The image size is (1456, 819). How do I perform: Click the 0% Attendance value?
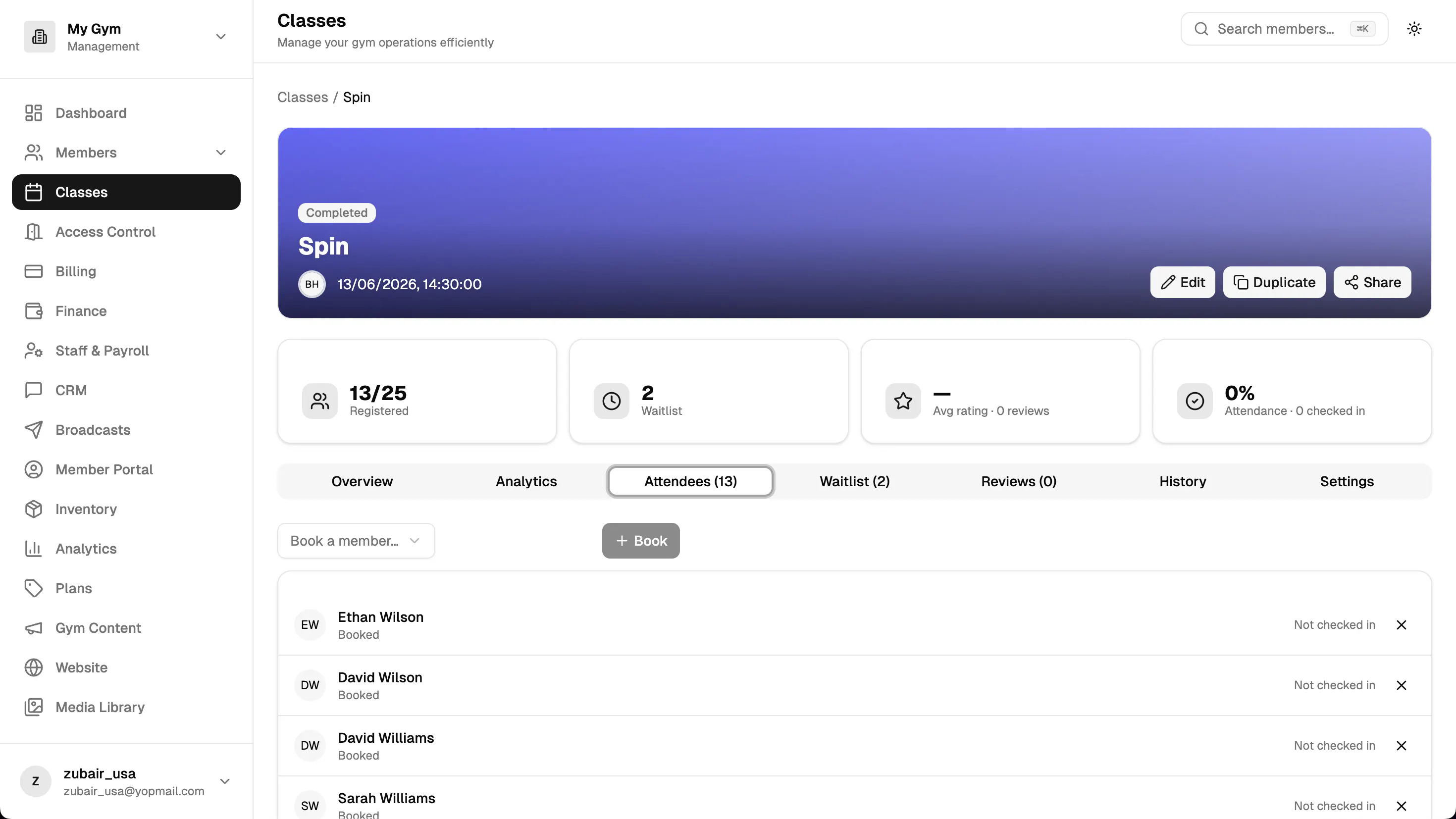click(1240, 393)
